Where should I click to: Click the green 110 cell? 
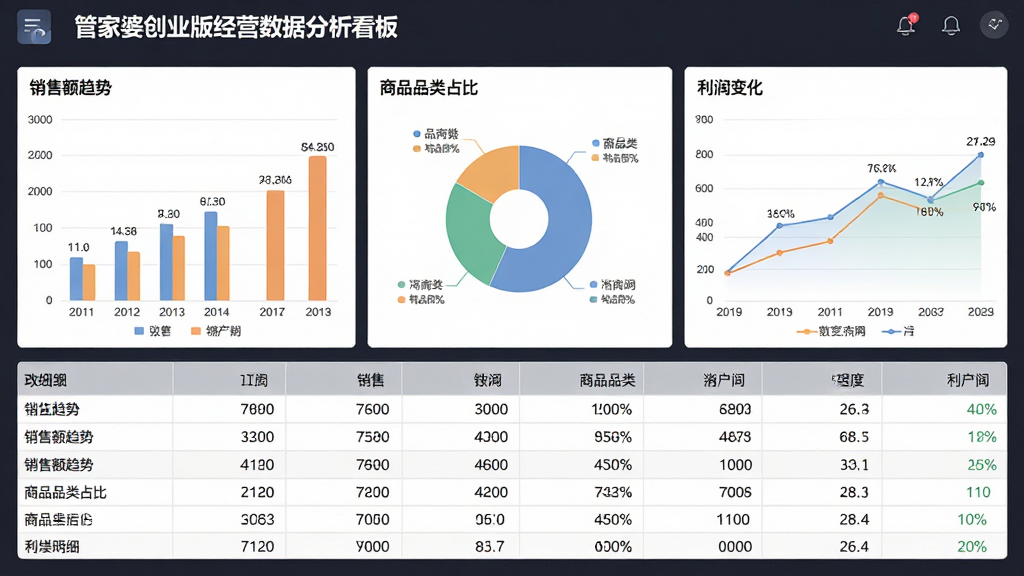(x=978, y=492)
